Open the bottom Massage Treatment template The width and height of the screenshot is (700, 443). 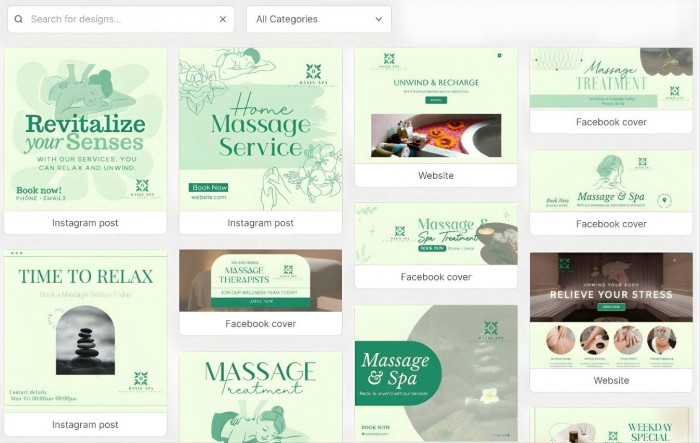[260, 397]
